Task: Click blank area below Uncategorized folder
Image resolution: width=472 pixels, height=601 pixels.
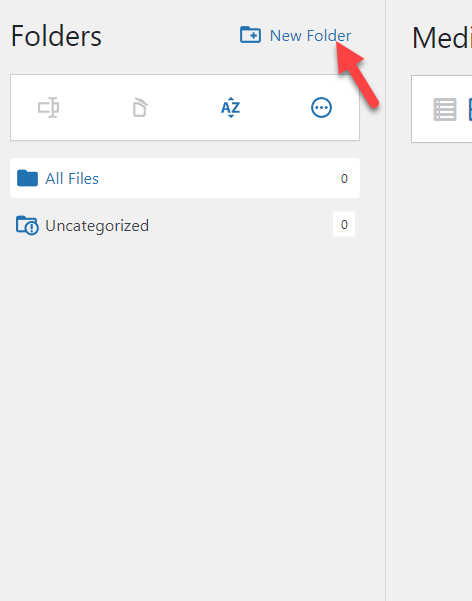Action: [184, 383]
